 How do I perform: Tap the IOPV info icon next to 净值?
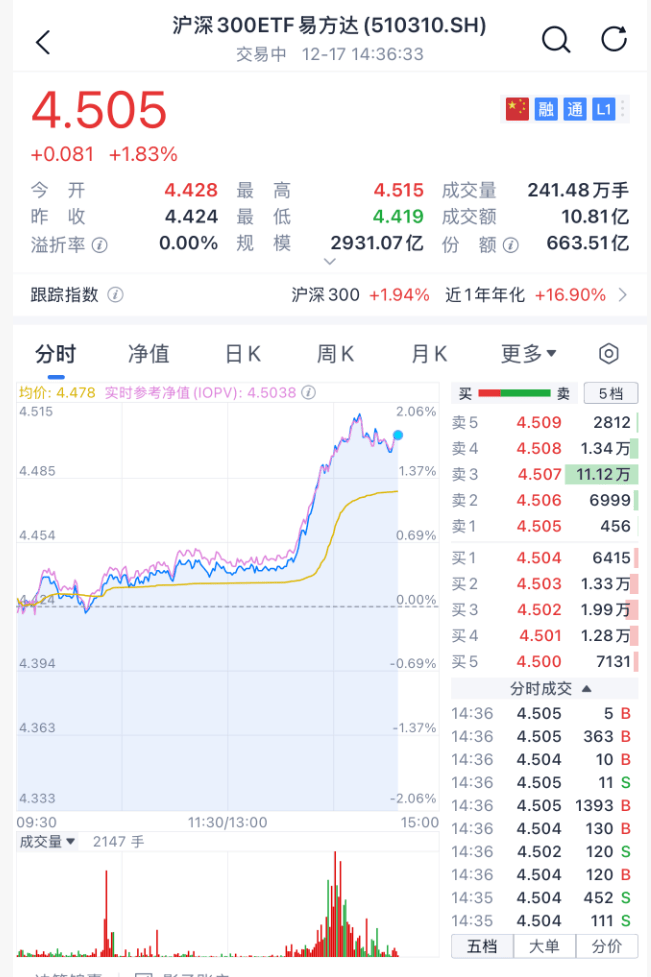coord(310,393)
